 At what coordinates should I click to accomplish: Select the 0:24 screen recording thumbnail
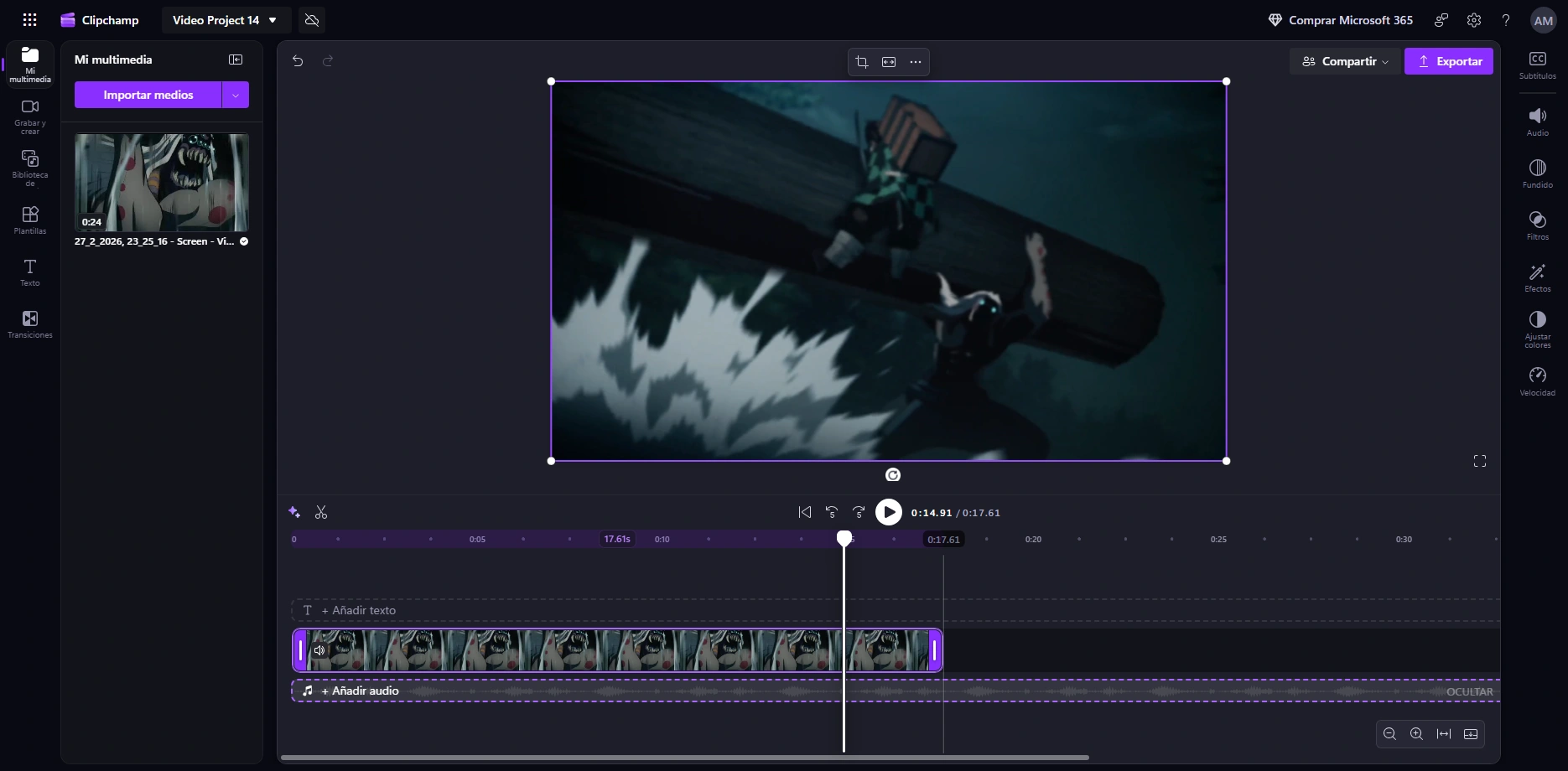[162, 183]
